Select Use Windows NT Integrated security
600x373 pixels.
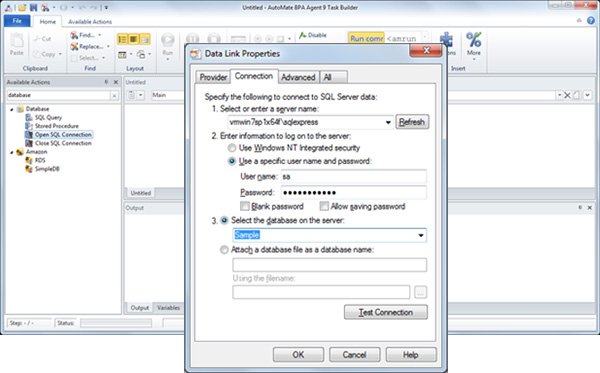coord(232,148)
